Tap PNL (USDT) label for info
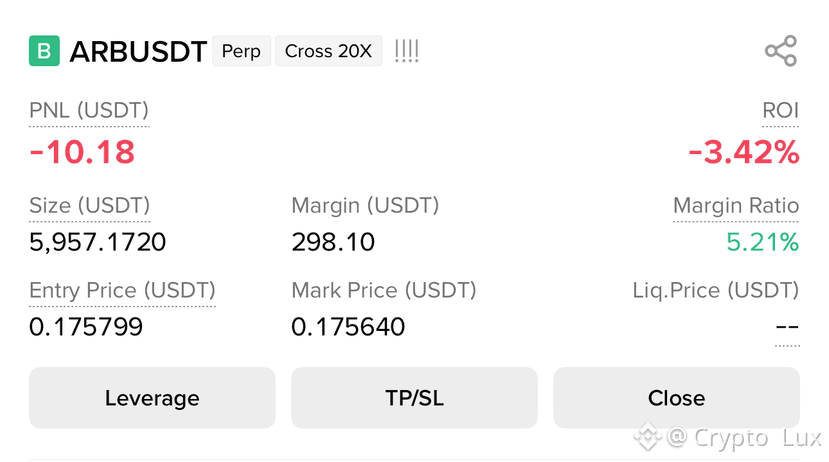Viewport: 829px width, 462px height. point(89,110)
